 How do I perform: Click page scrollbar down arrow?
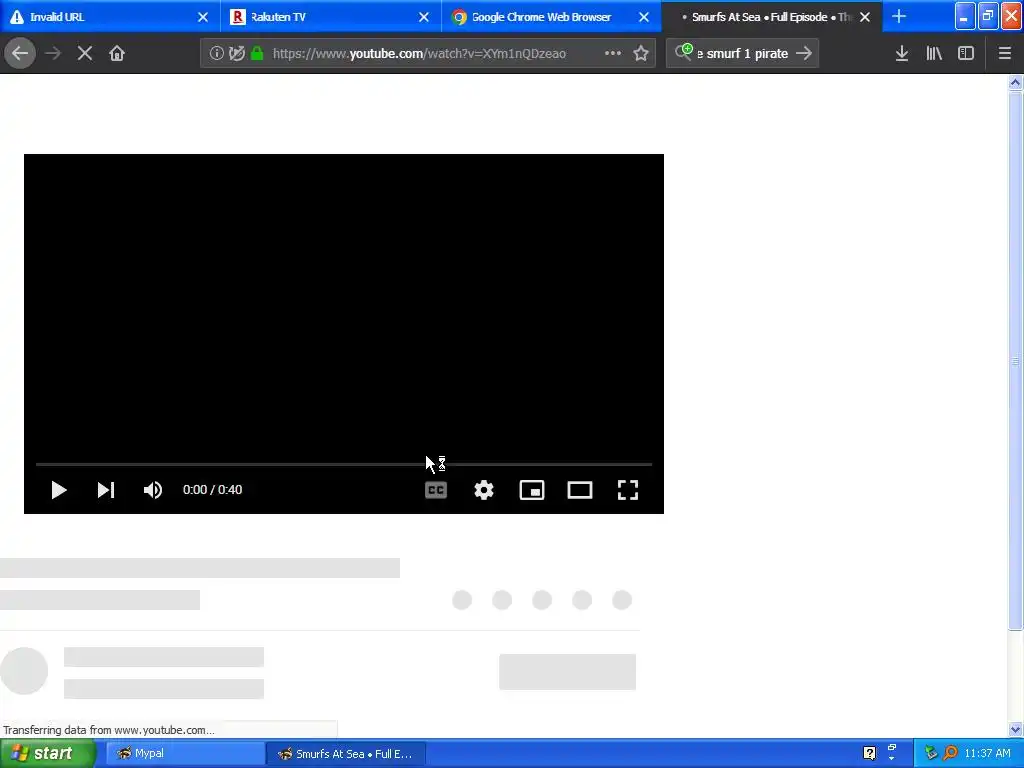pyautogui.click(x=1015, y=729)
